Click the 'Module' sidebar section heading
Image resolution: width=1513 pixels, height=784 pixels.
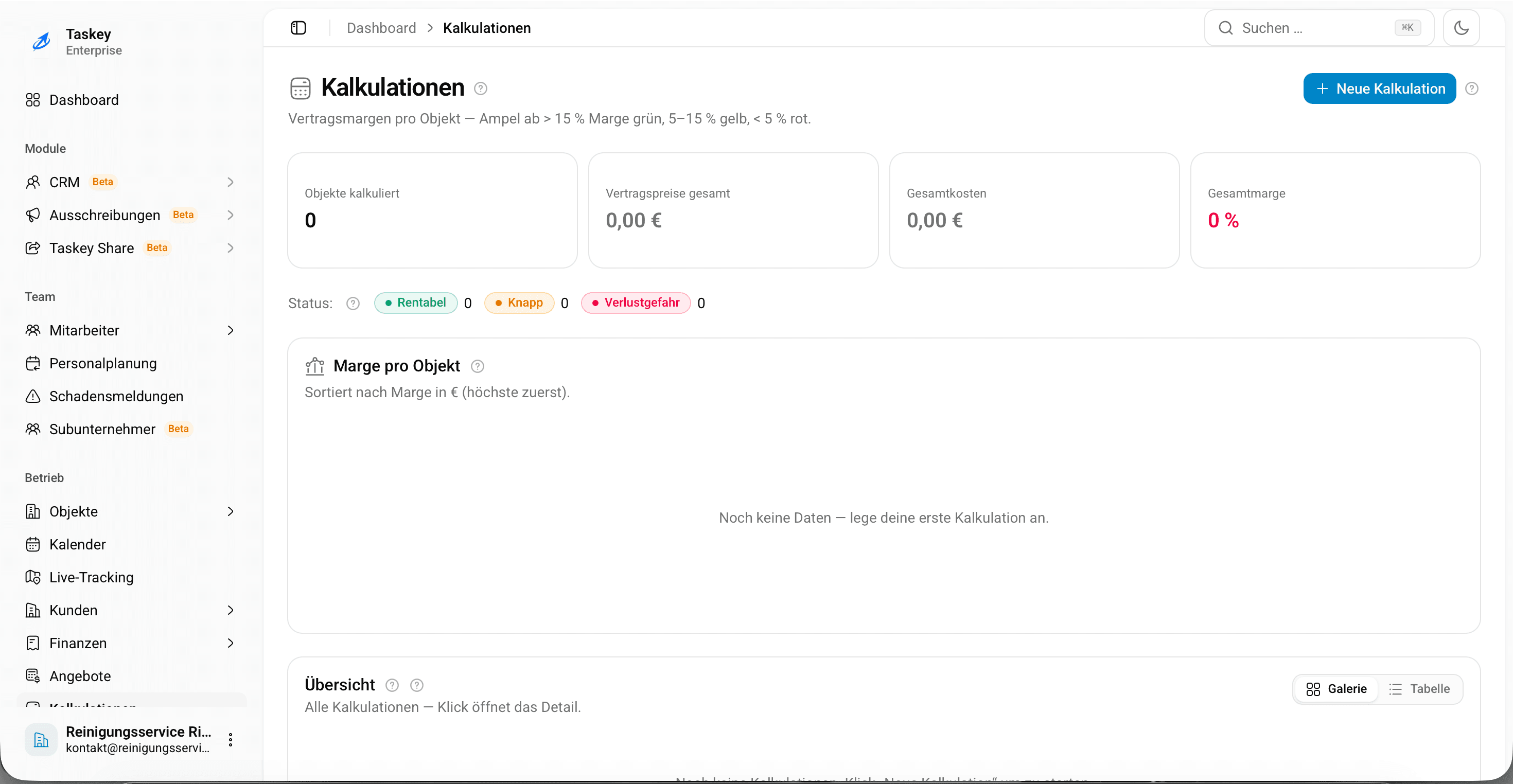(45, 149)
